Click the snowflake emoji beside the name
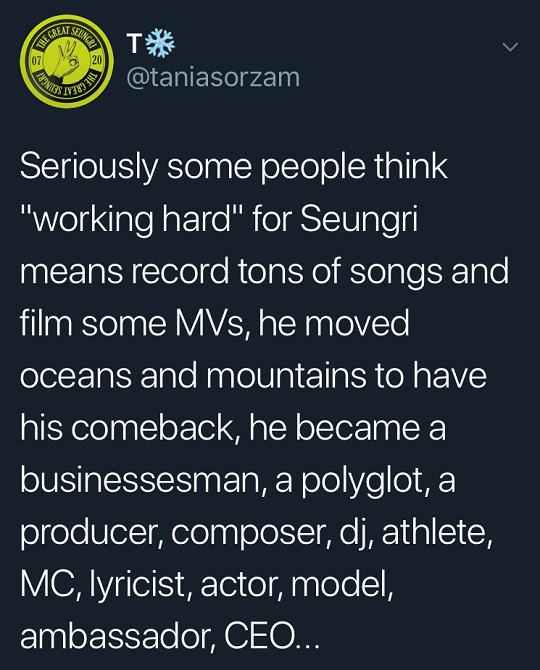Screen dimensions: 540x670 [x=160, y=43]
